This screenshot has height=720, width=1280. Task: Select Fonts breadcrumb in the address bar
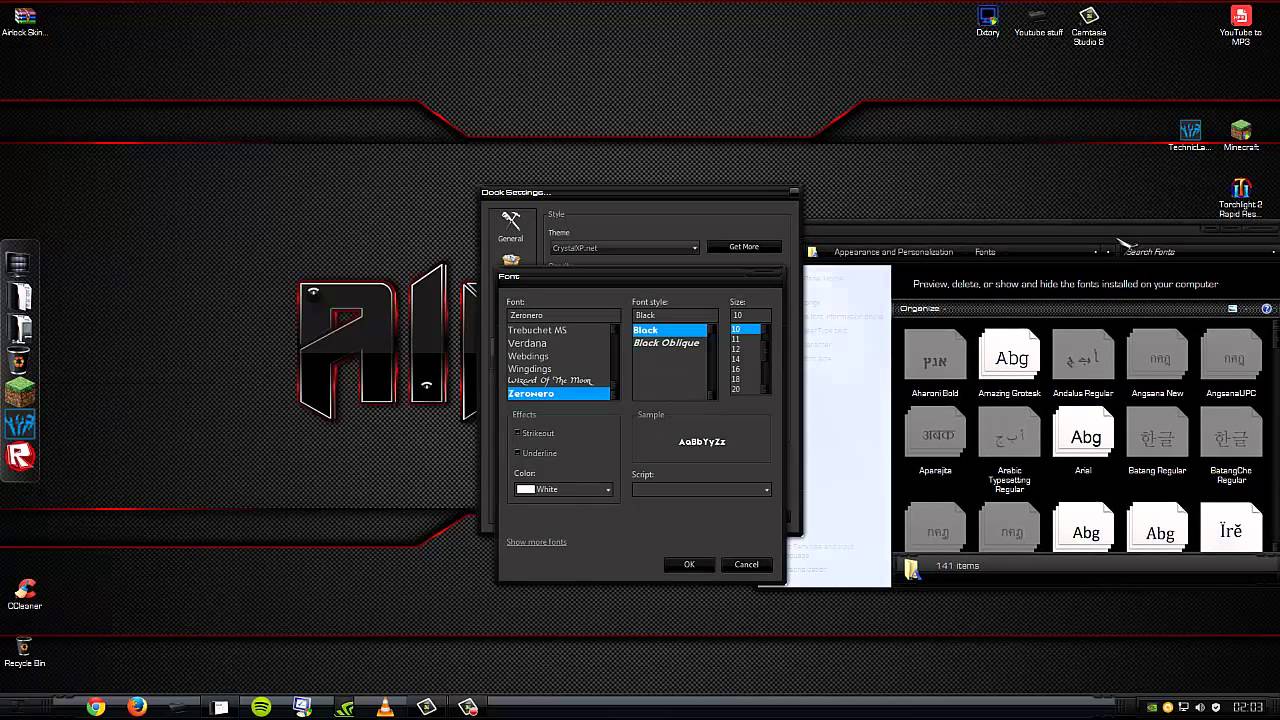pos(985,252)
